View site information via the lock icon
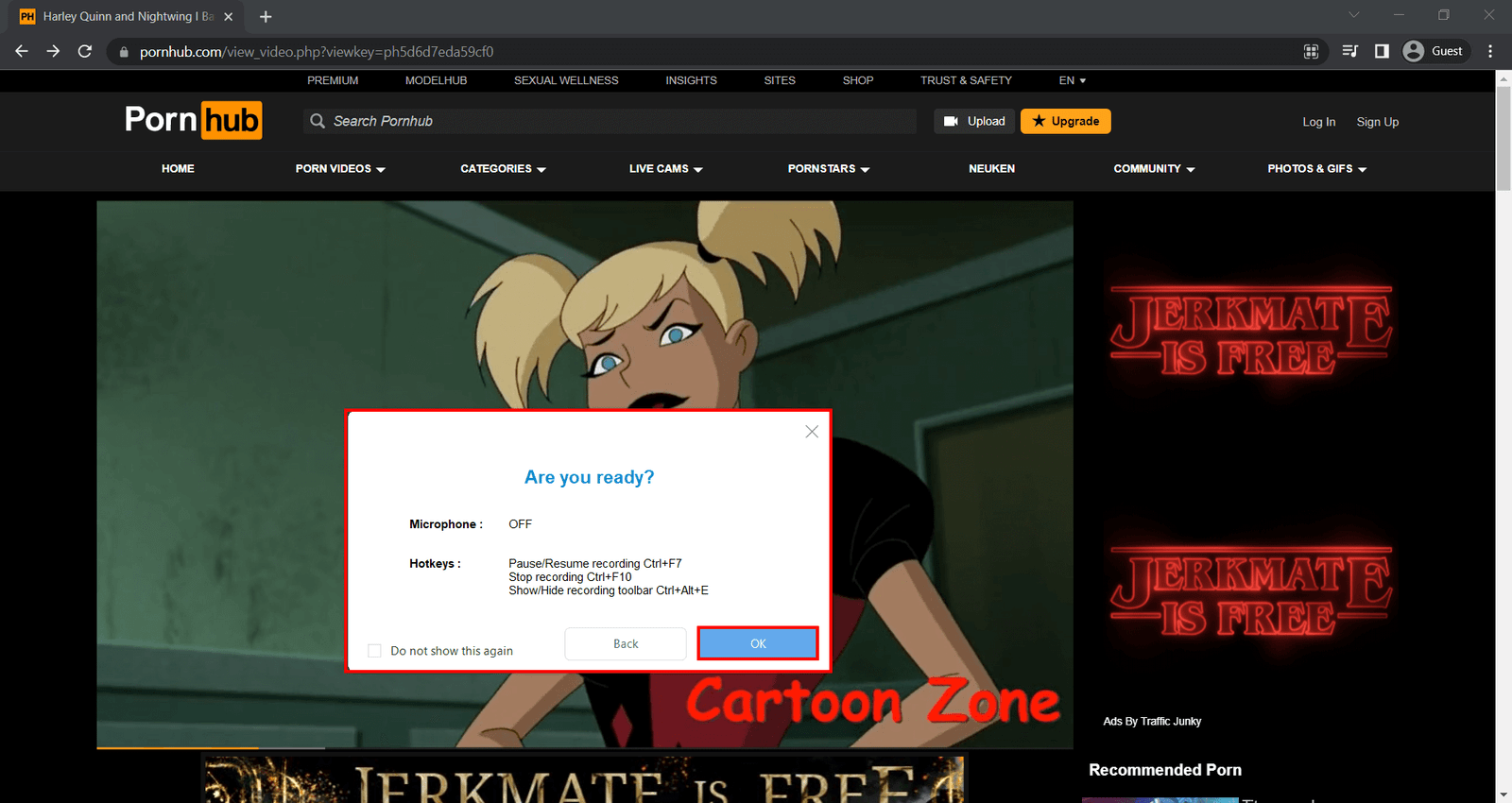 (123, 52)
